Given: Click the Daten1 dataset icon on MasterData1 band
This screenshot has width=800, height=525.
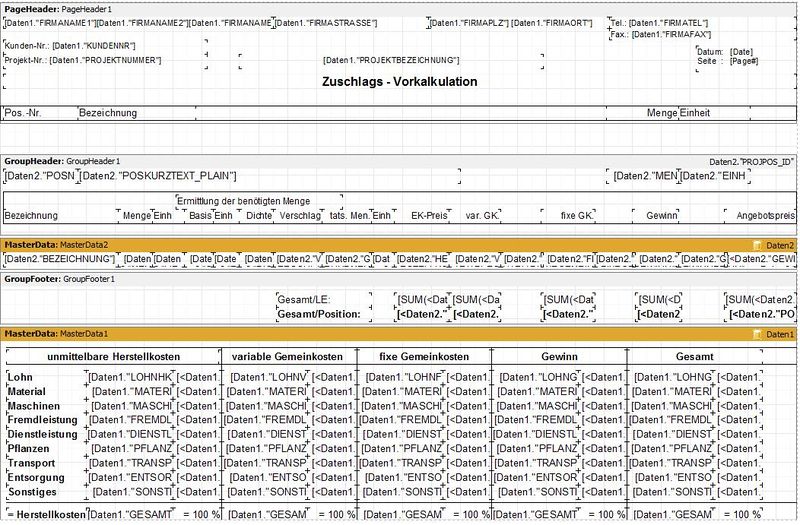Looking at the screenshot, I should pyautogui.click(x=758, y=335).
